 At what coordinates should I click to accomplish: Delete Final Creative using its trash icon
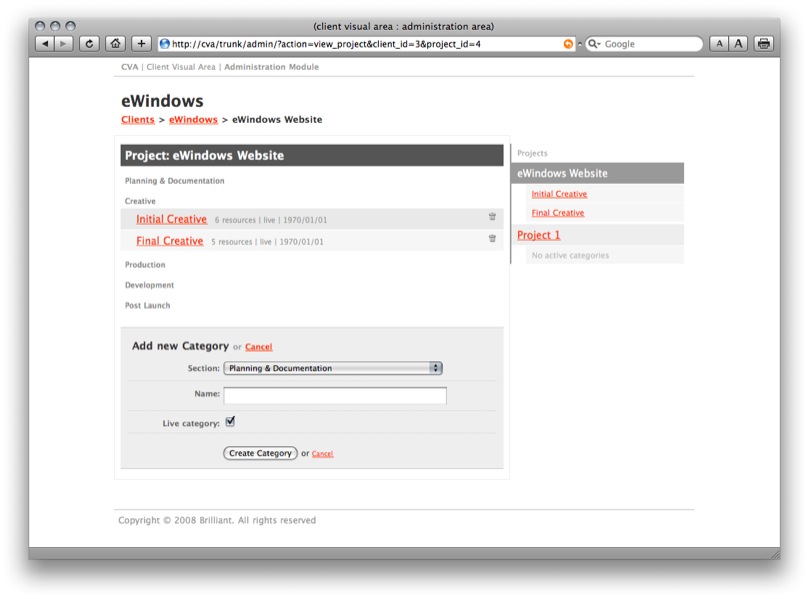pyautogui.click(x=492, y=239)
